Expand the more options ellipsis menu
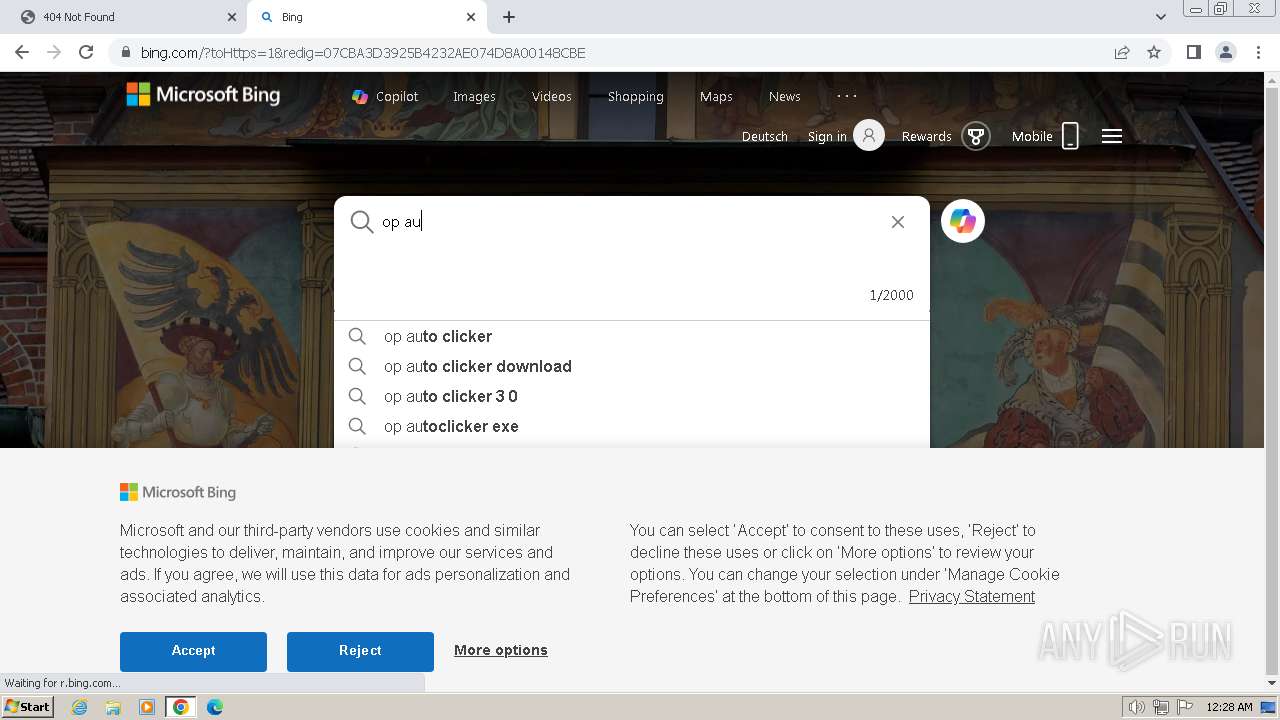The width and height of the screenshot is (1280, 720). click(x=847, y=96)
